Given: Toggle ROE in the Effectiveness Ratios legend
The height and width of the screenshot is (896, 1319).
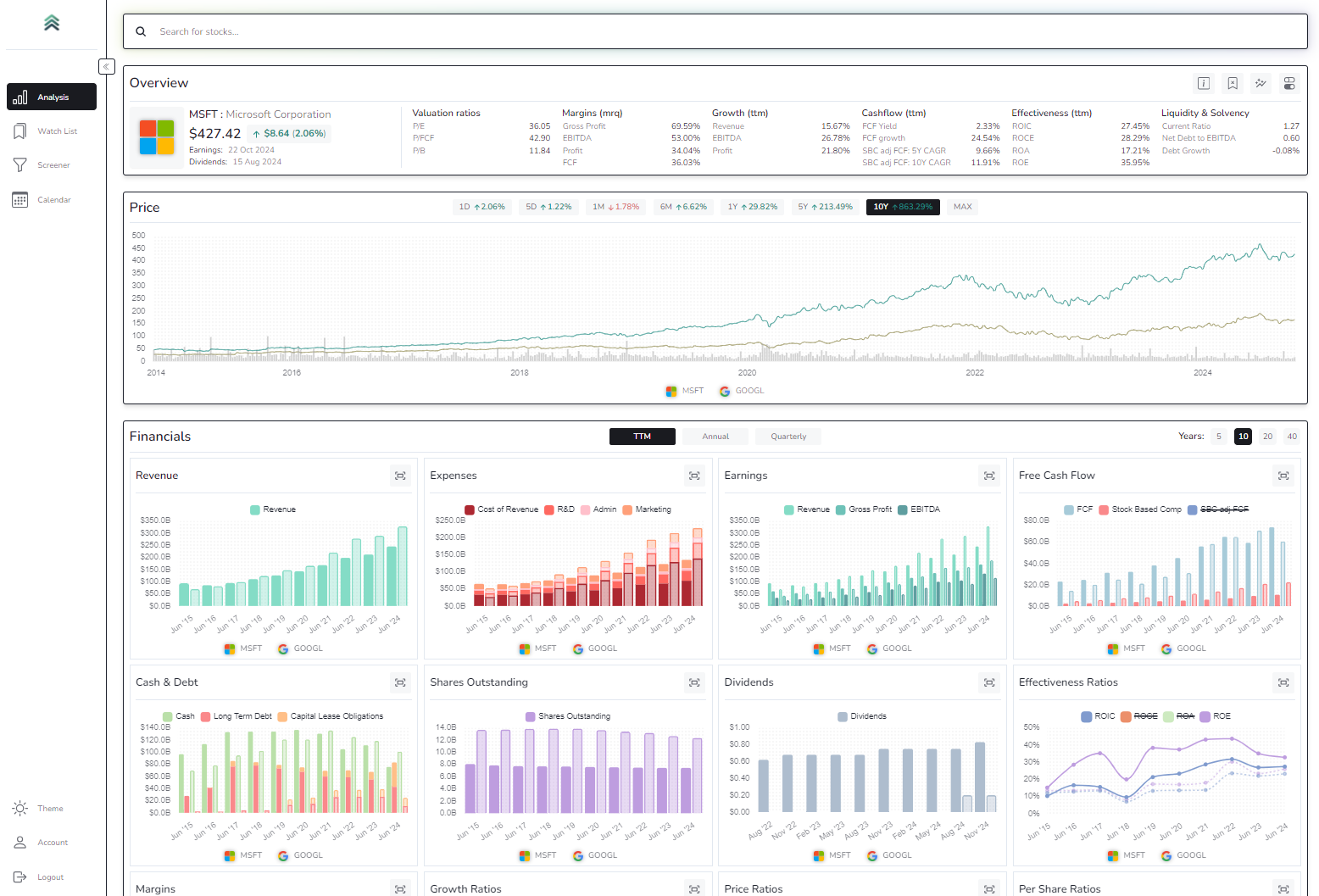Looking at the screenshot, I should (x=1216, y=716).
